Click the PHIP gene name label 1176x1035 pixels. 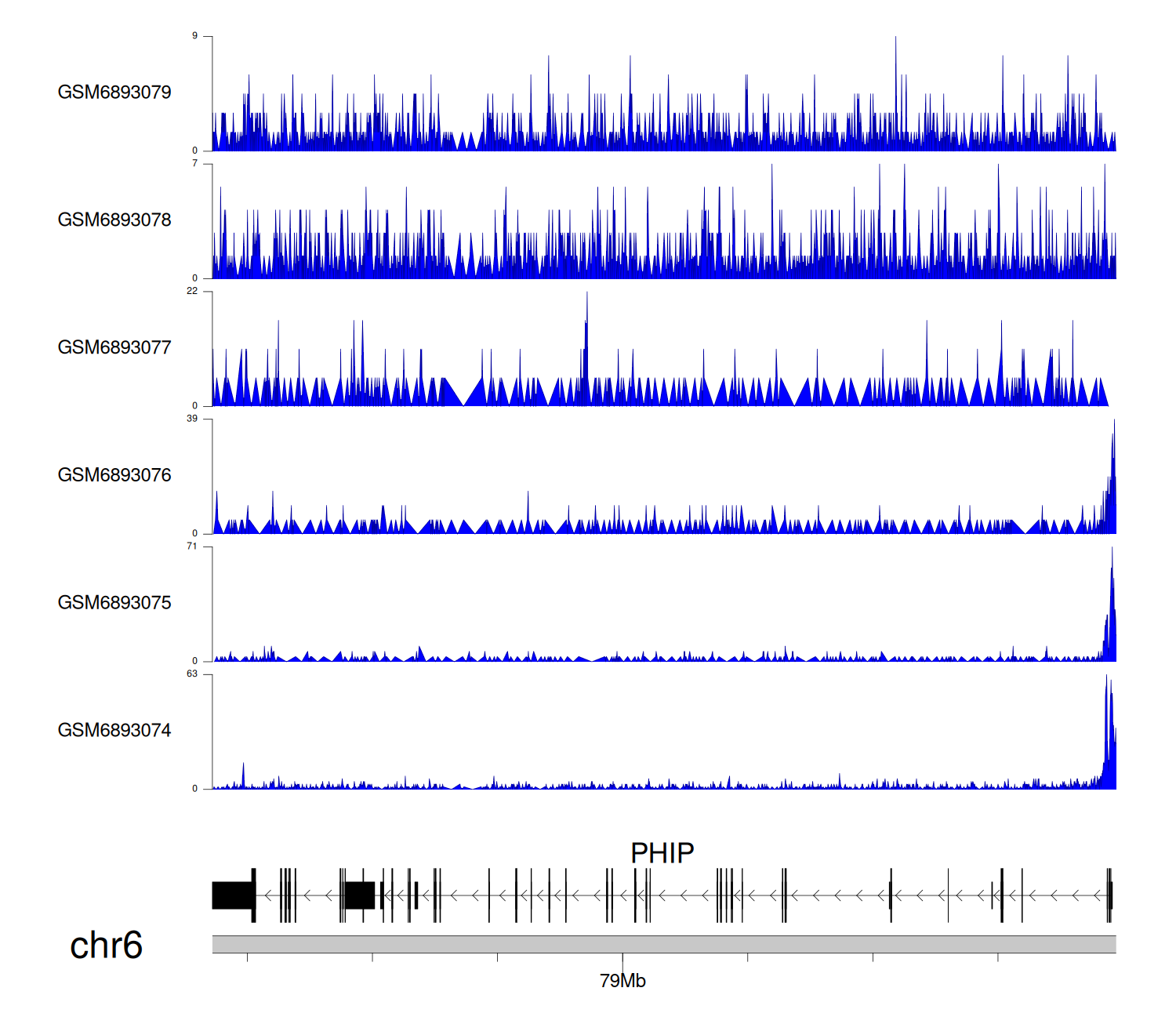[x=662, y=853]
